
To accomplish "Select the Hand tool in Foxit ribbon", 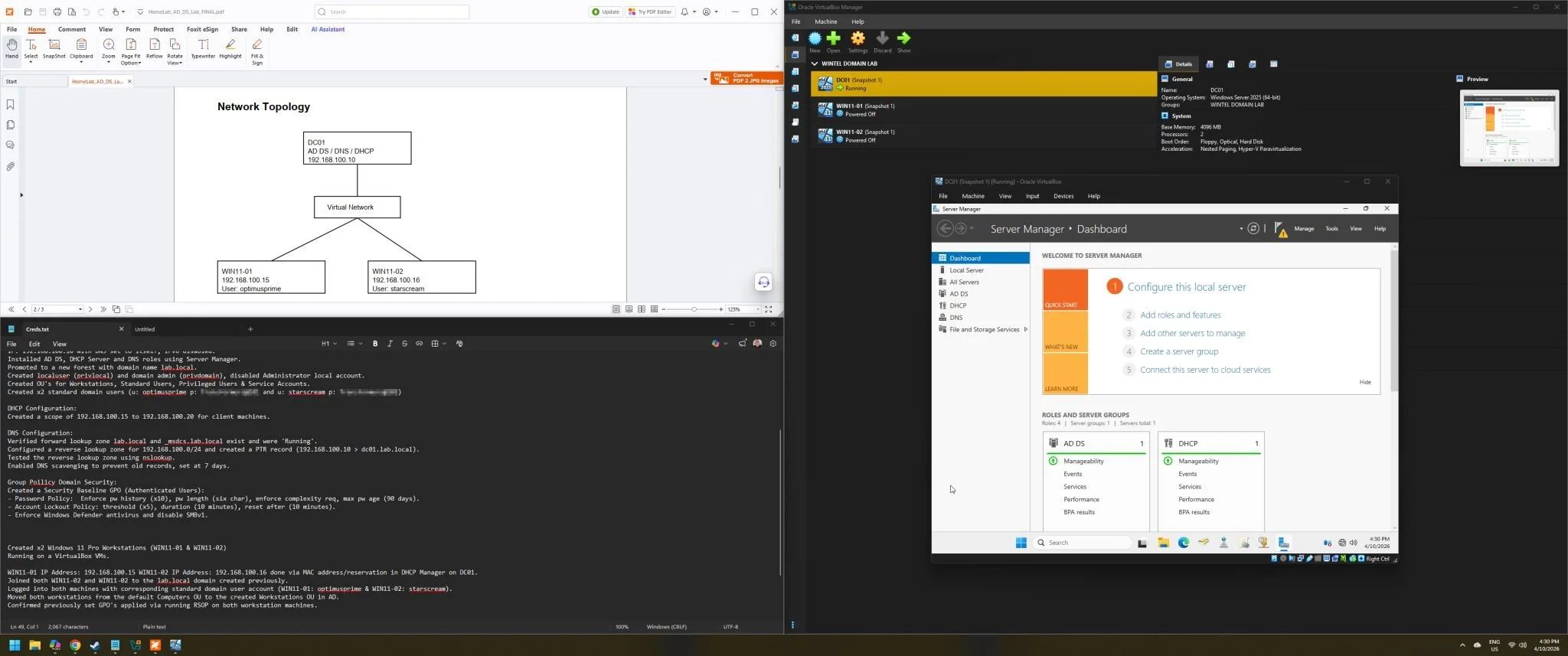I will (11, 50).
